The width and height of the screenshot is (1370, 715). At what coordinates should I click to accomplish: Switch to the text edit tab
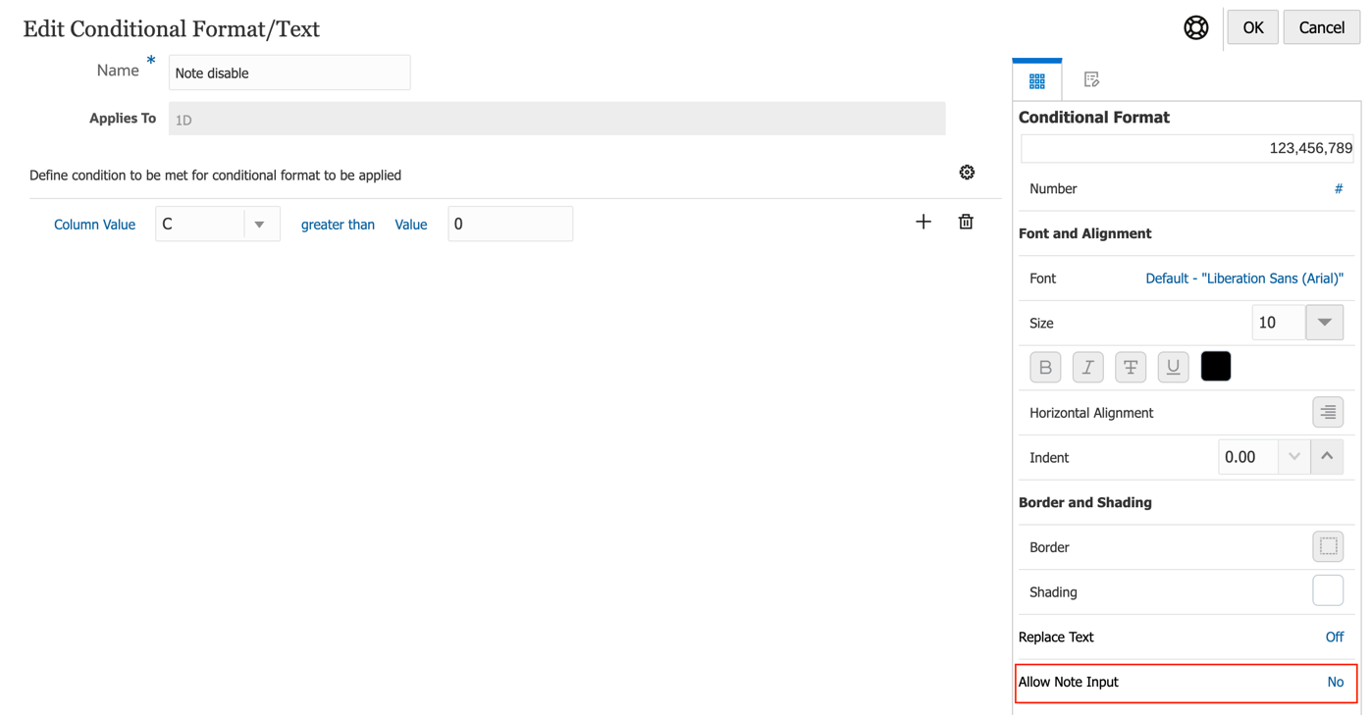1091,80
